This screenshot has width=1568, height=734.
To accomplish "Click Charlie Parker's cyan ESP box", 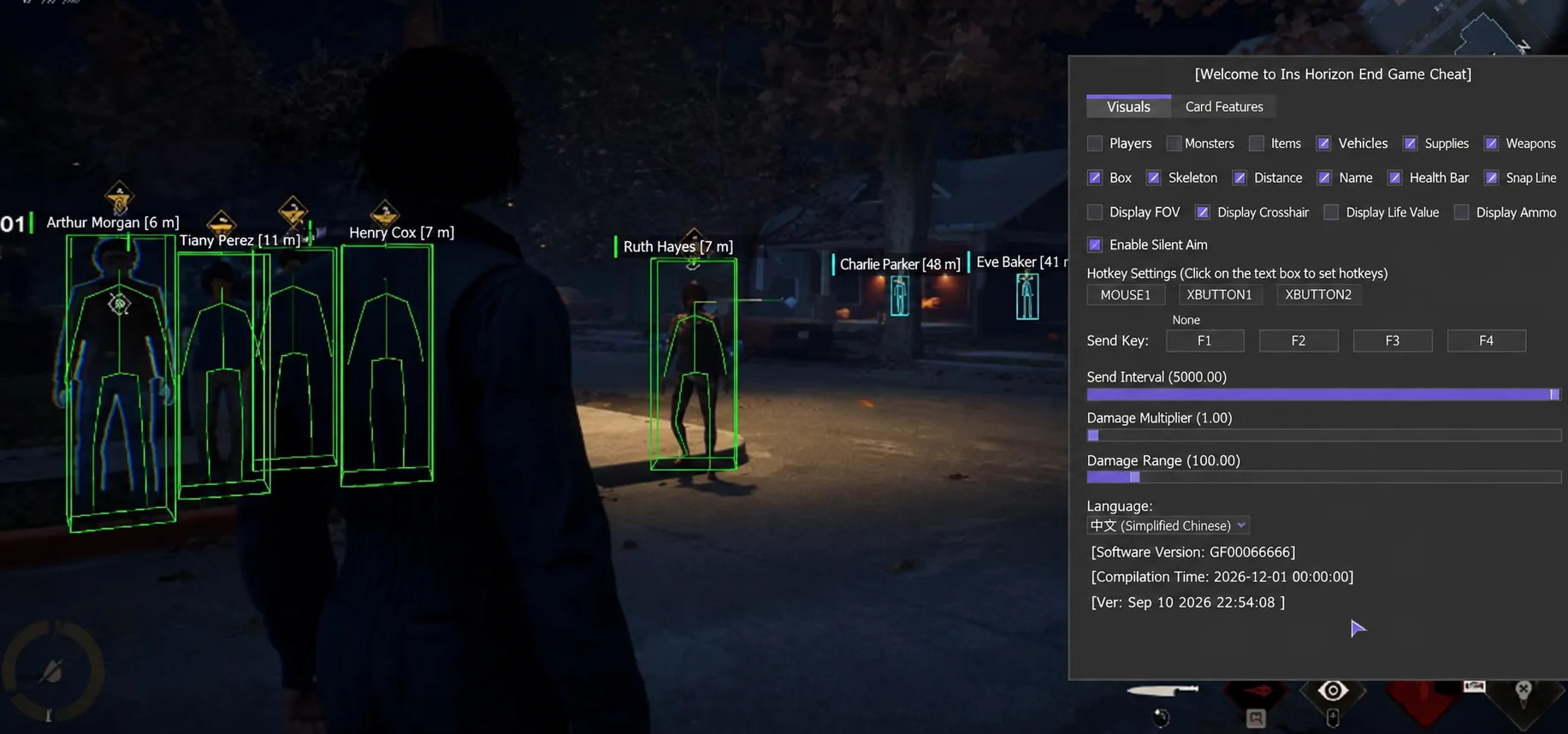I will (x=899, y=295).
